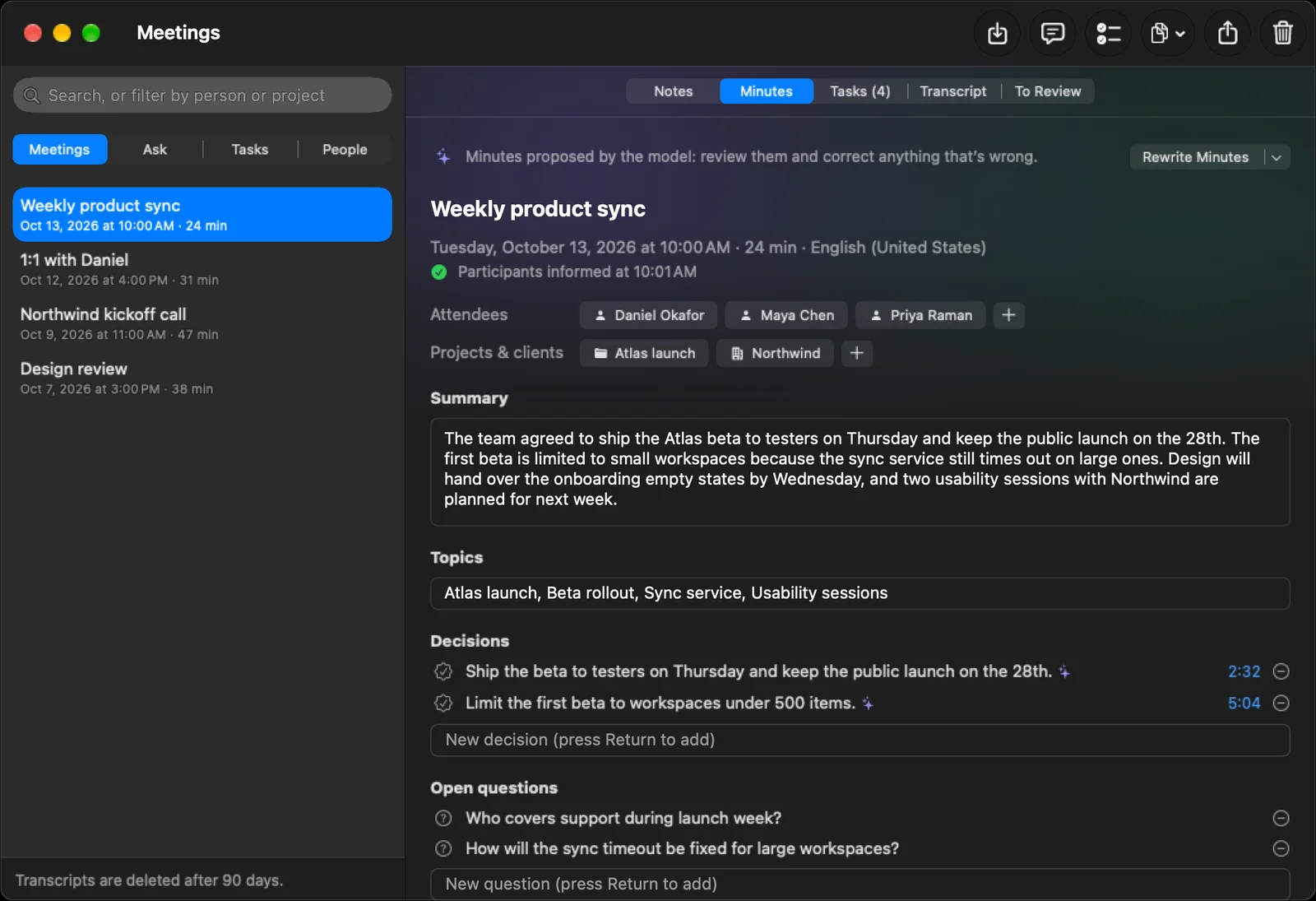
Task: Click the search magnifier icon
Action: 32,95
